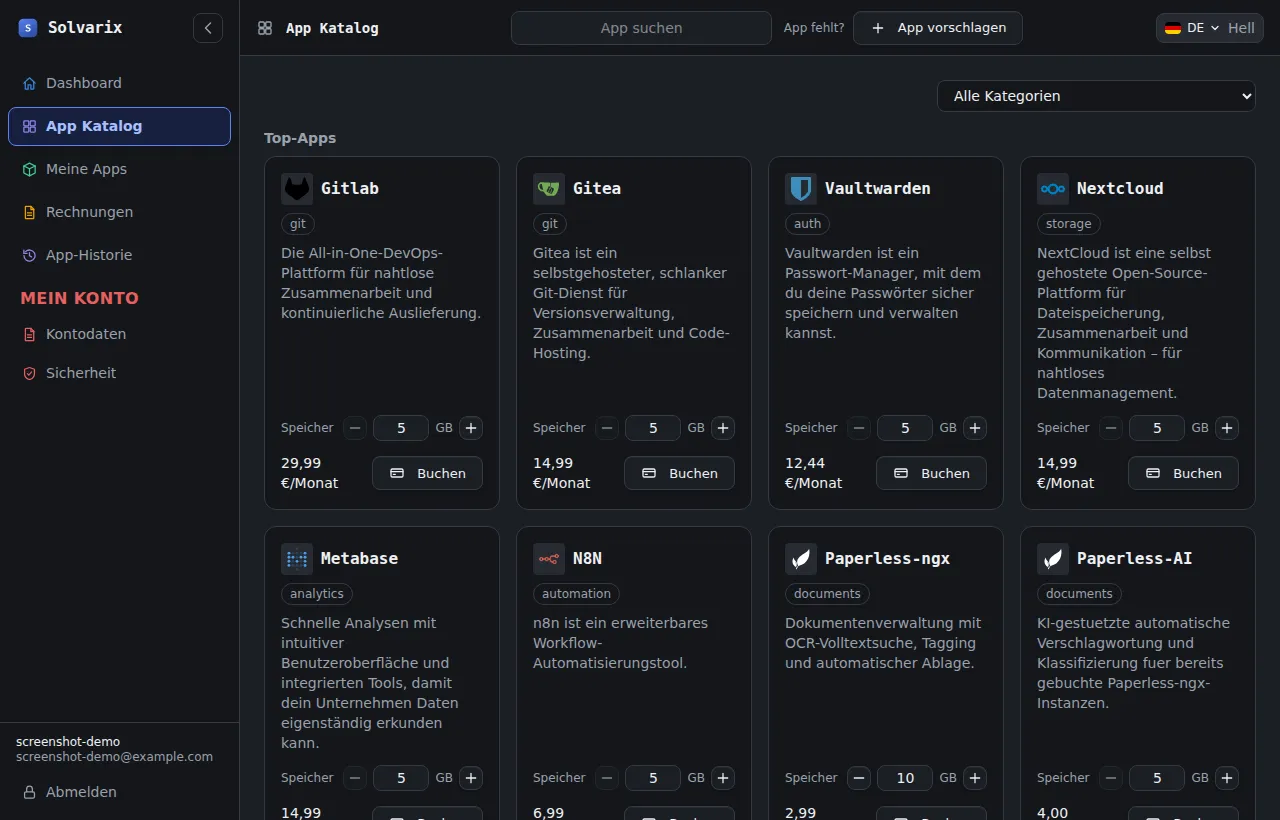Click the Gitea cup logo icon
Image resolution: width=1280 pixels, height=820 pixels.
(549, 189)
